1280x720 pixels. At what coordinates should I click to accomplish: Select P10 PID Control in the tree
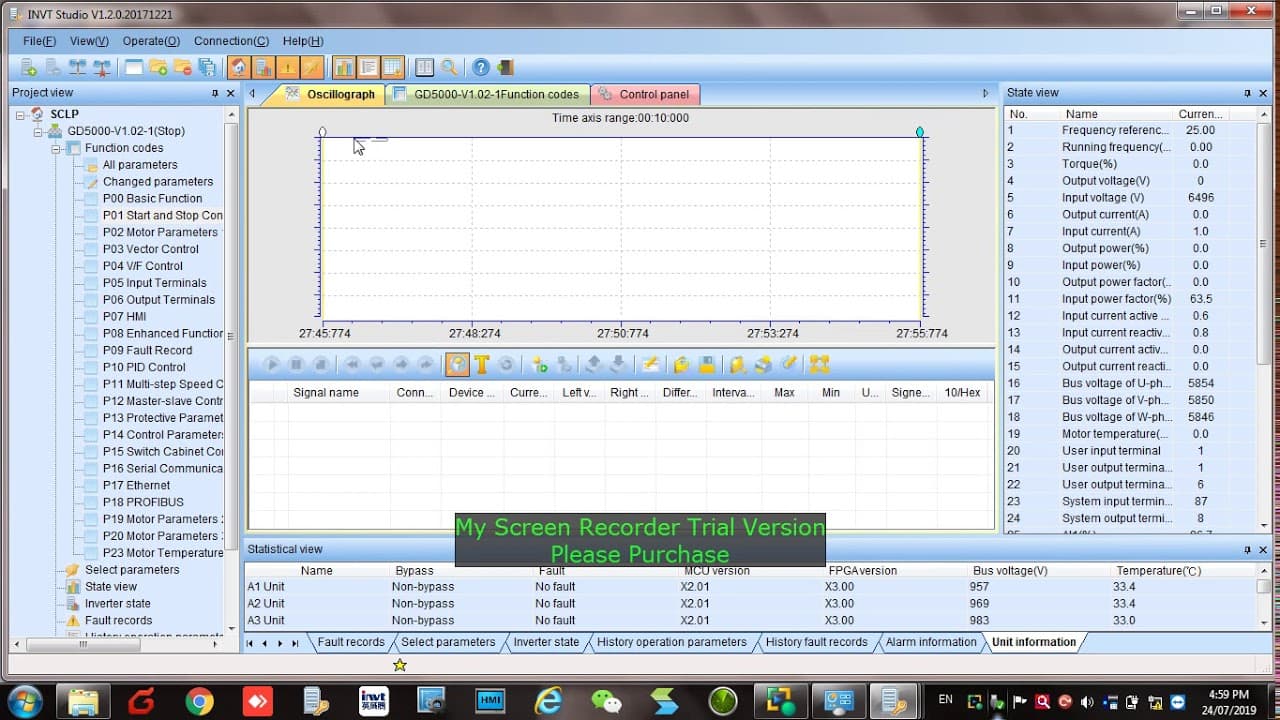(x=144, y=367)
